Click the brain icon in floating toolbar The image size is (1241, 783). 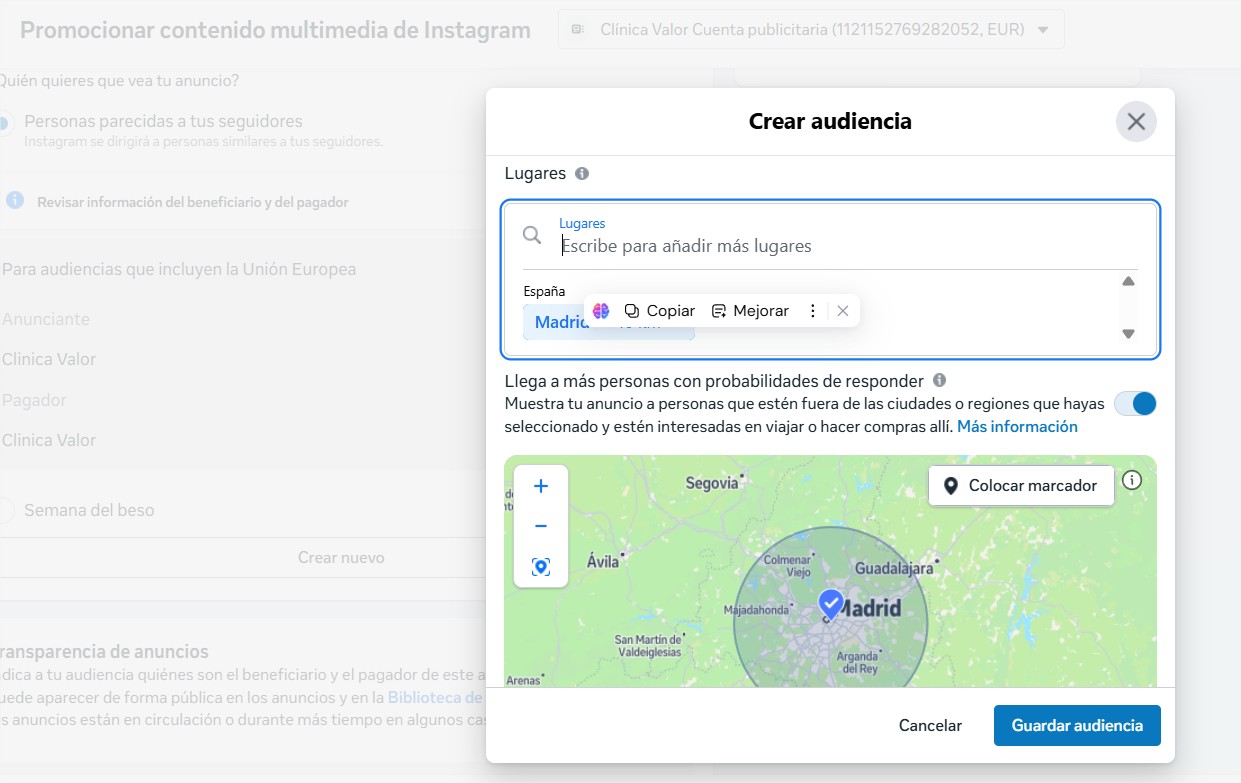601,311
